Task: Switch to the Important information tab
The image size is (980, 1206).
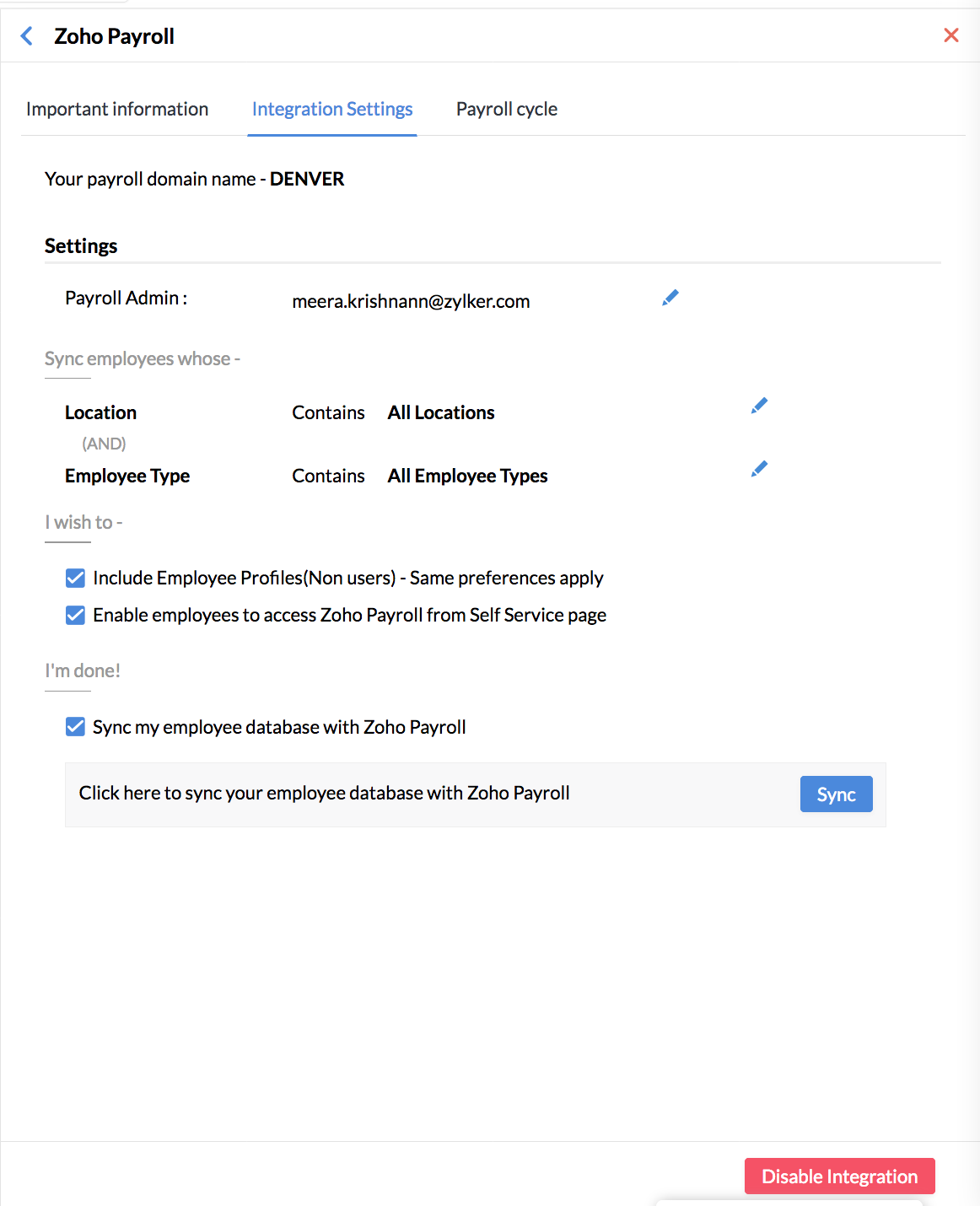Action: [x=117, y=109]
